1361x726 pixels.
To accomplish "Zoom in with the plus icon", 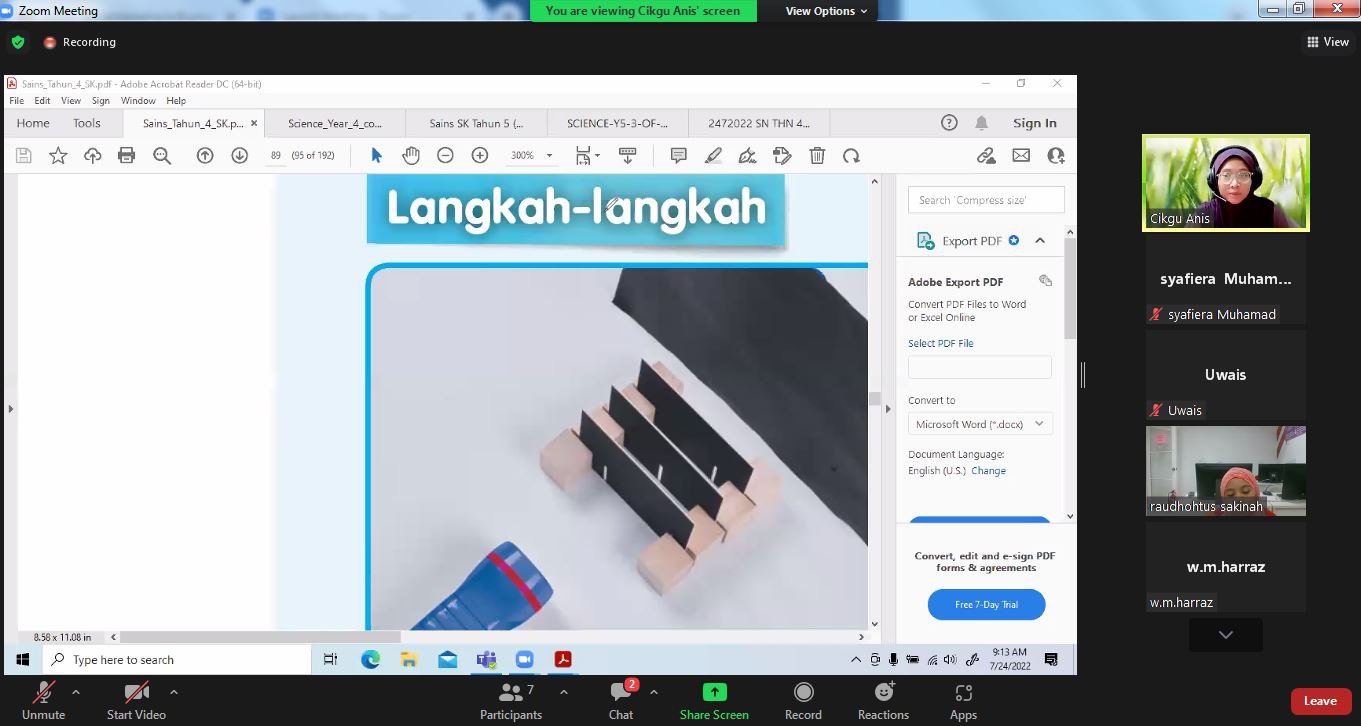I will click(480, 155).
